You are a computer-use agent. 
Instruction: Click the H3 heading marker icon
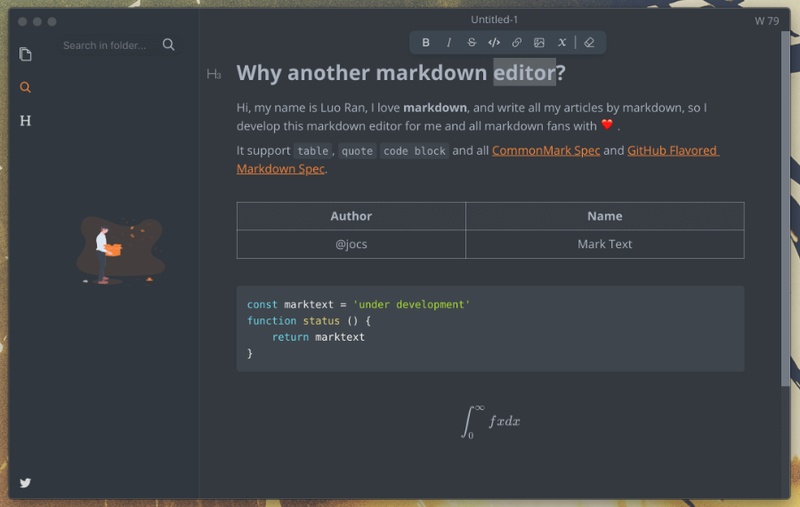point(214,74)
